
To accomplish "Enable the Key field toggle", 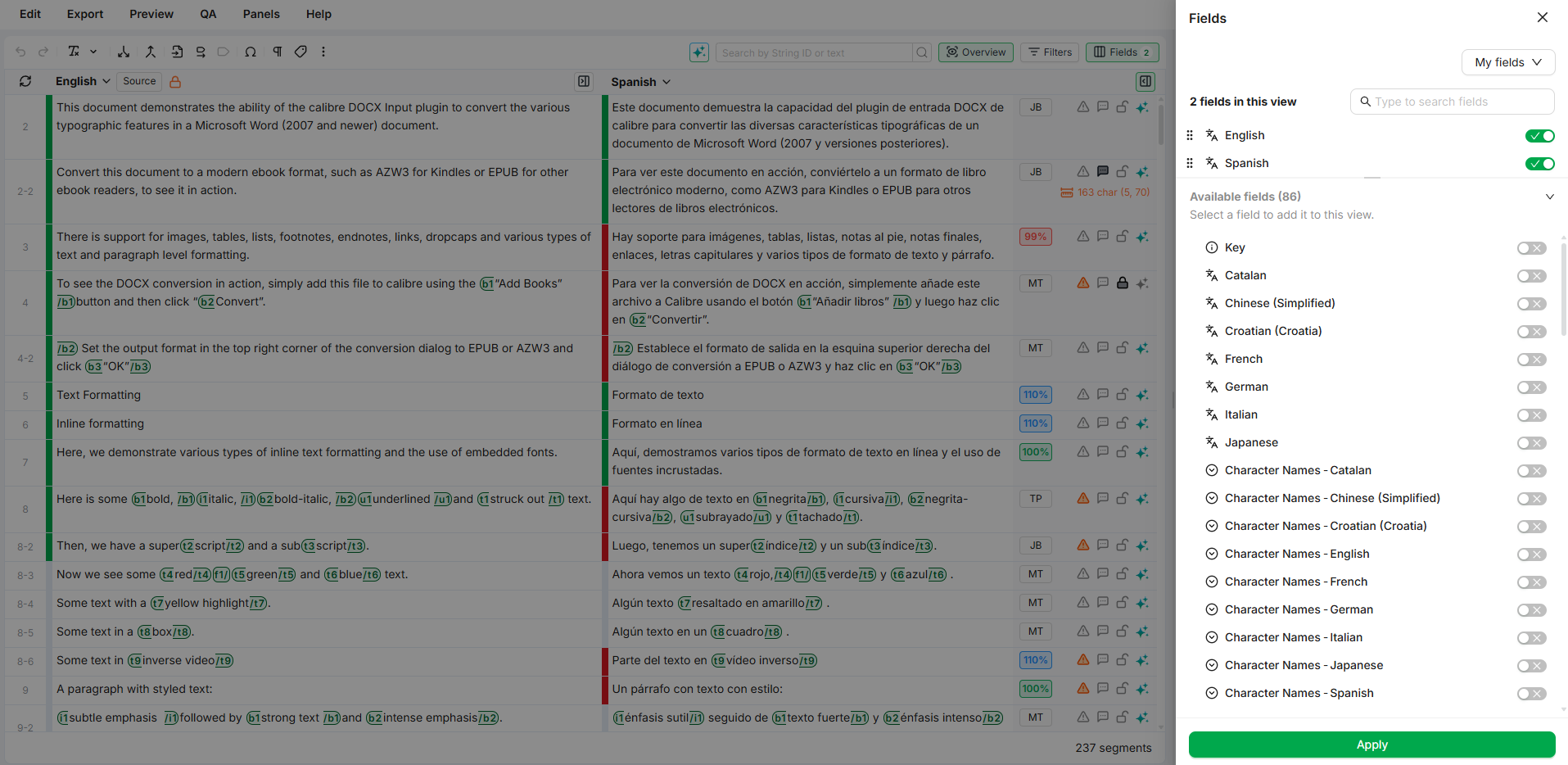I will click(1531, 248).
